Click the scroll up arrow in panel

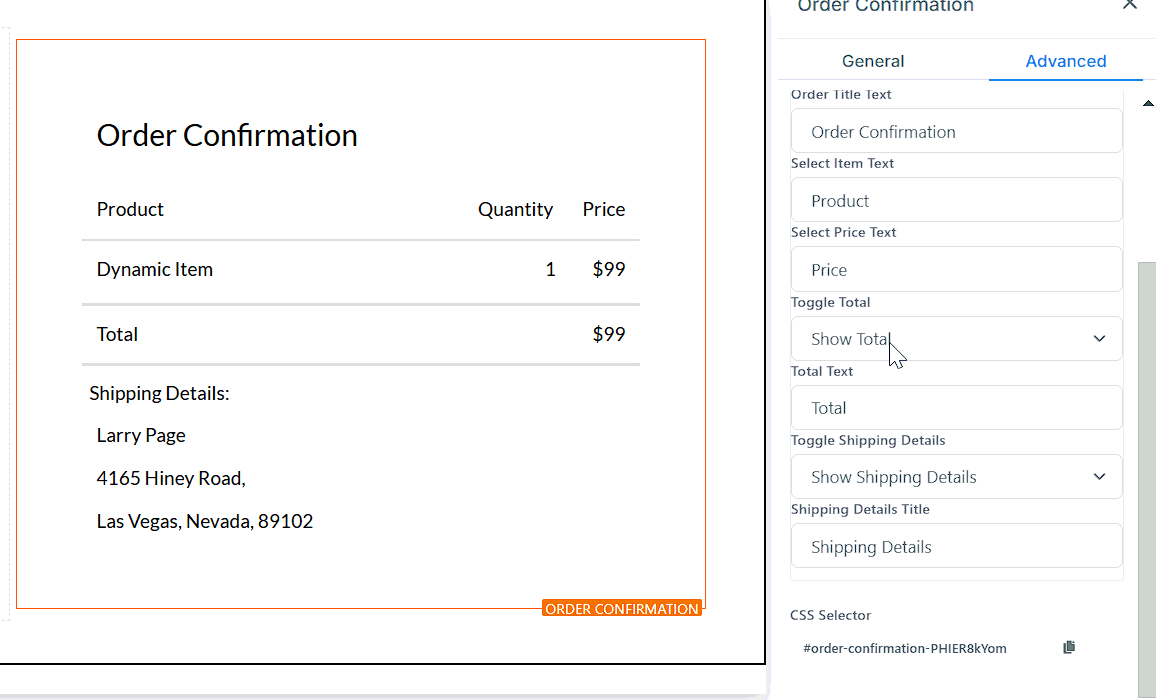(1147, 103)
